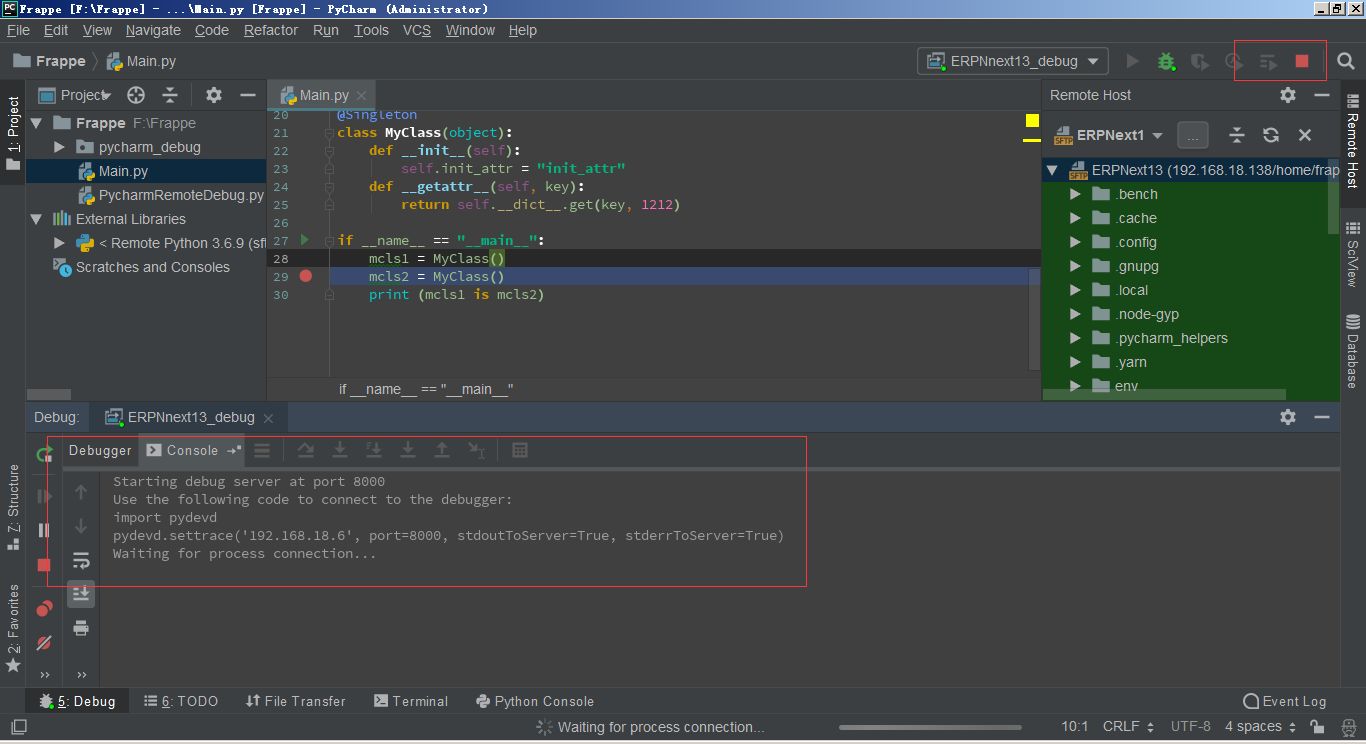Refresh the Remote Host file listing

(x=1271, y=135)
